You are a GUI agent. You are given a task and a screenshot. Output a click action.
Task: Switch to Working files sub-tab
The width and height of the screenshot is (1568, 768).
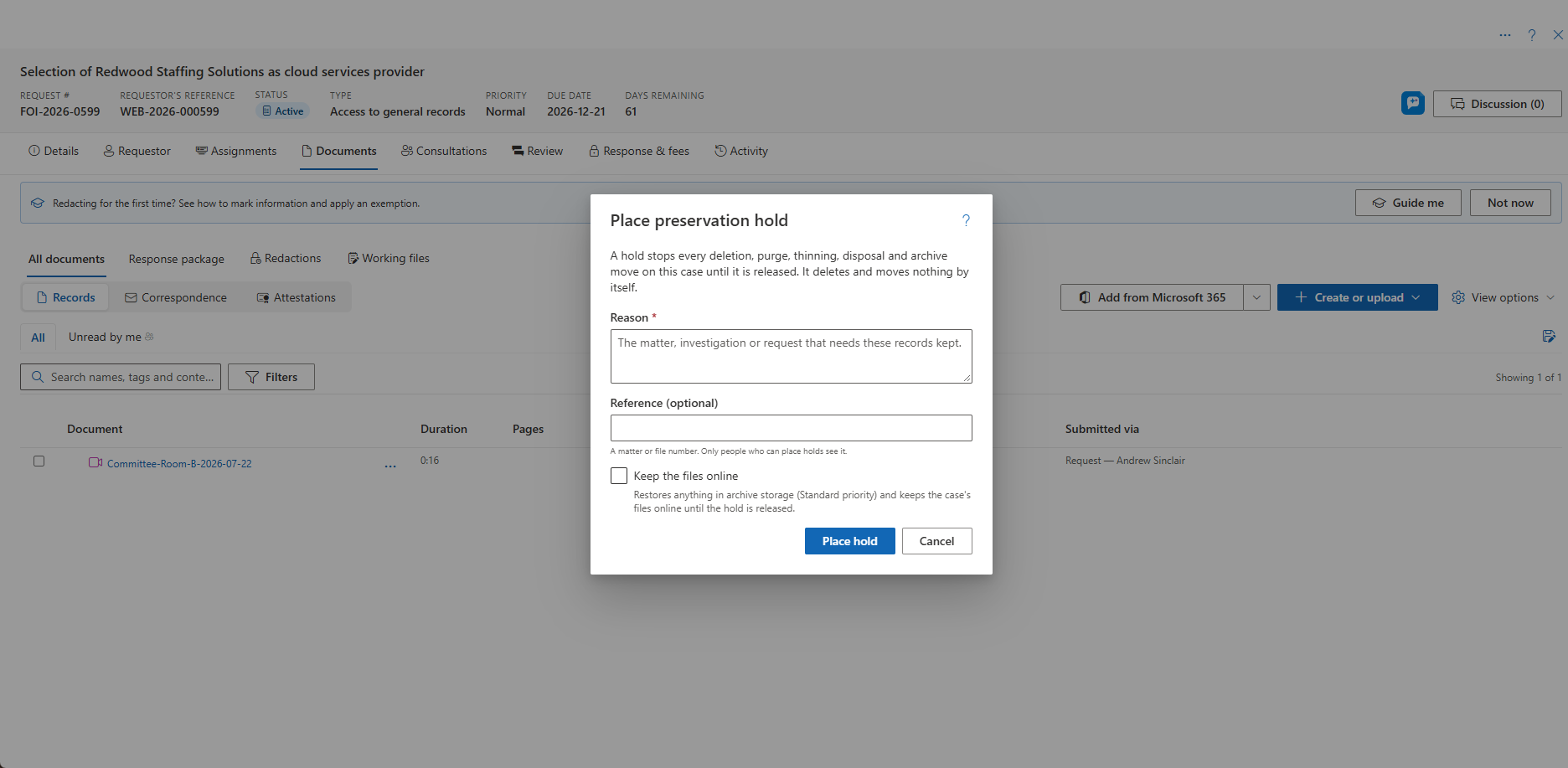pos(389,259)
